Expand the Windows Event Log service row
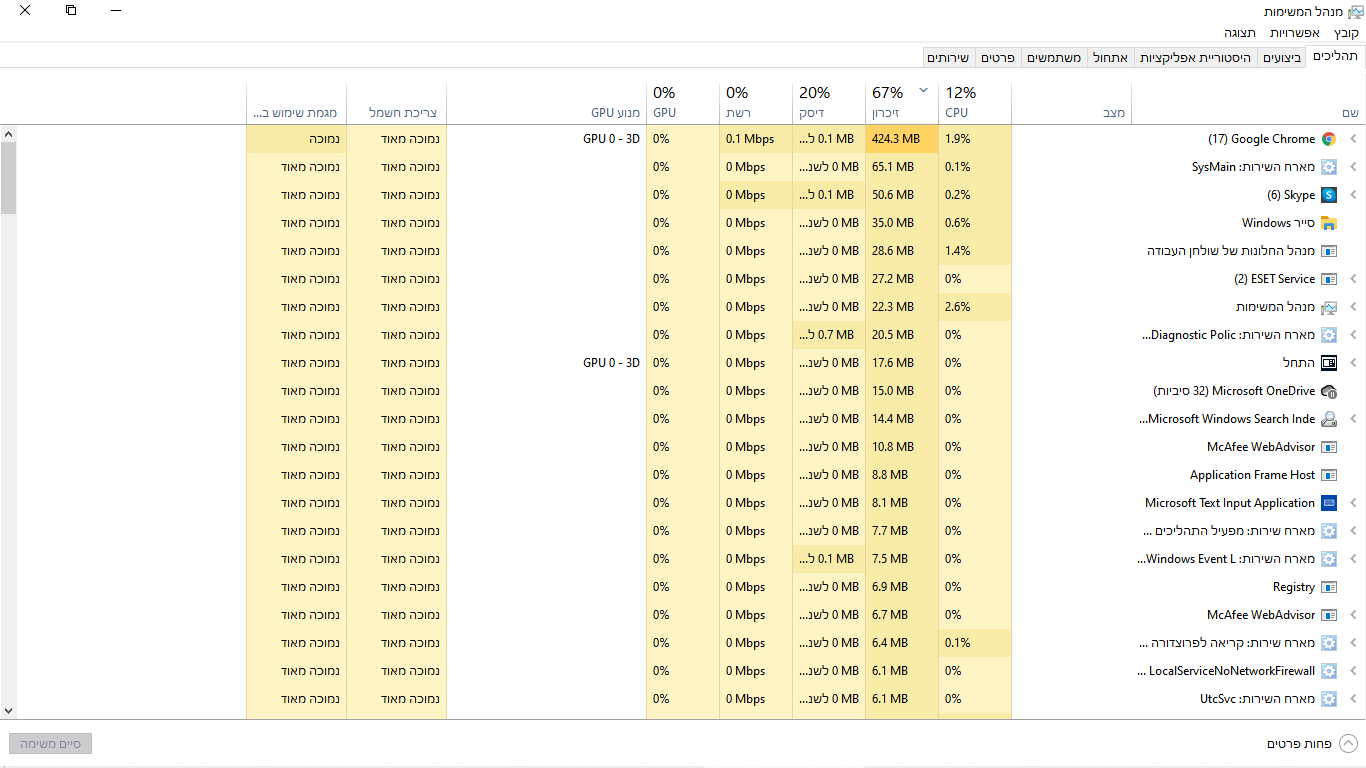 pos(1354,559)
